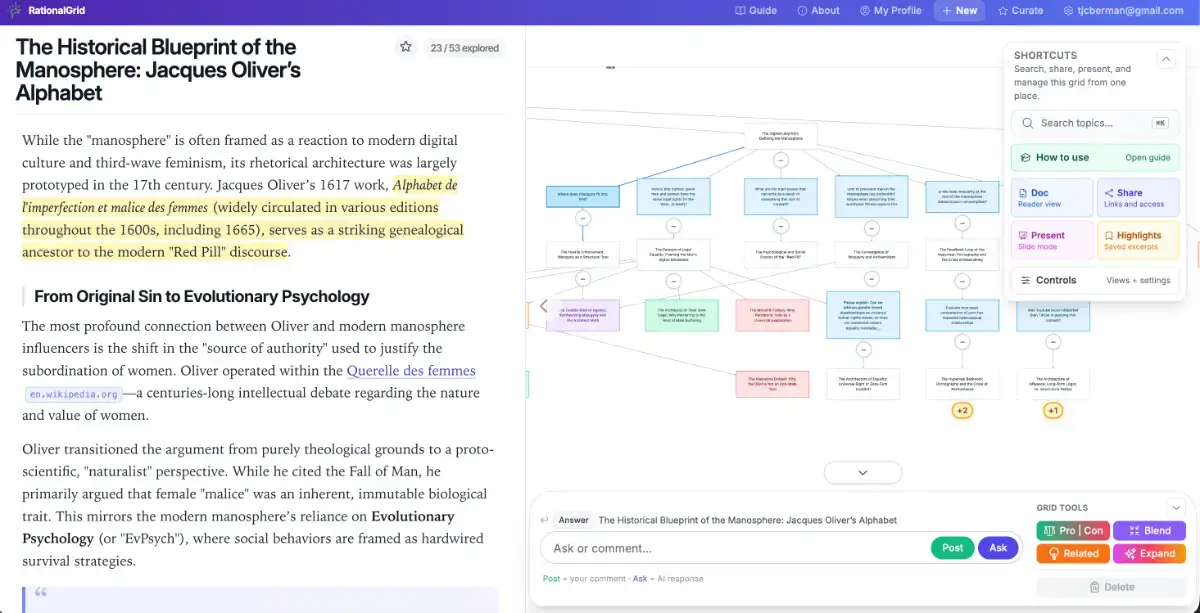This screenshot has height=613, width=1200.
Task: Collapse the Shortcuts panel chevron
Action: point(1166,60)
